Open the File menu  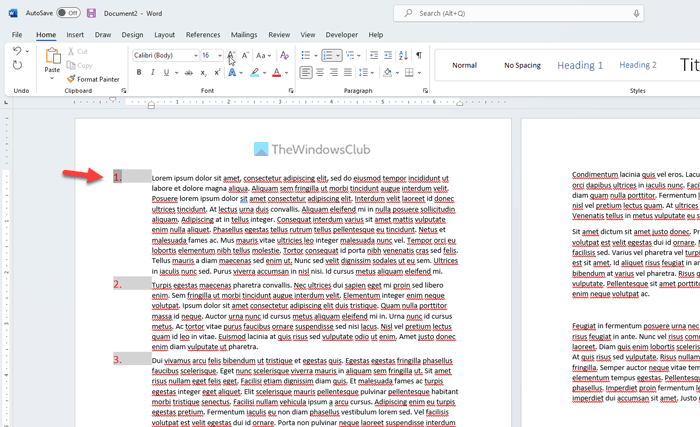(17, 35)
